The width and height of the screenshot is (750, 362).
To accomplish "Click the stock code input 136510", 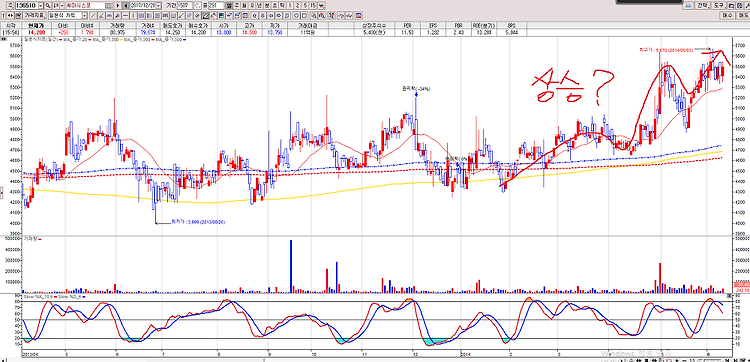I will tap(26, 5).
